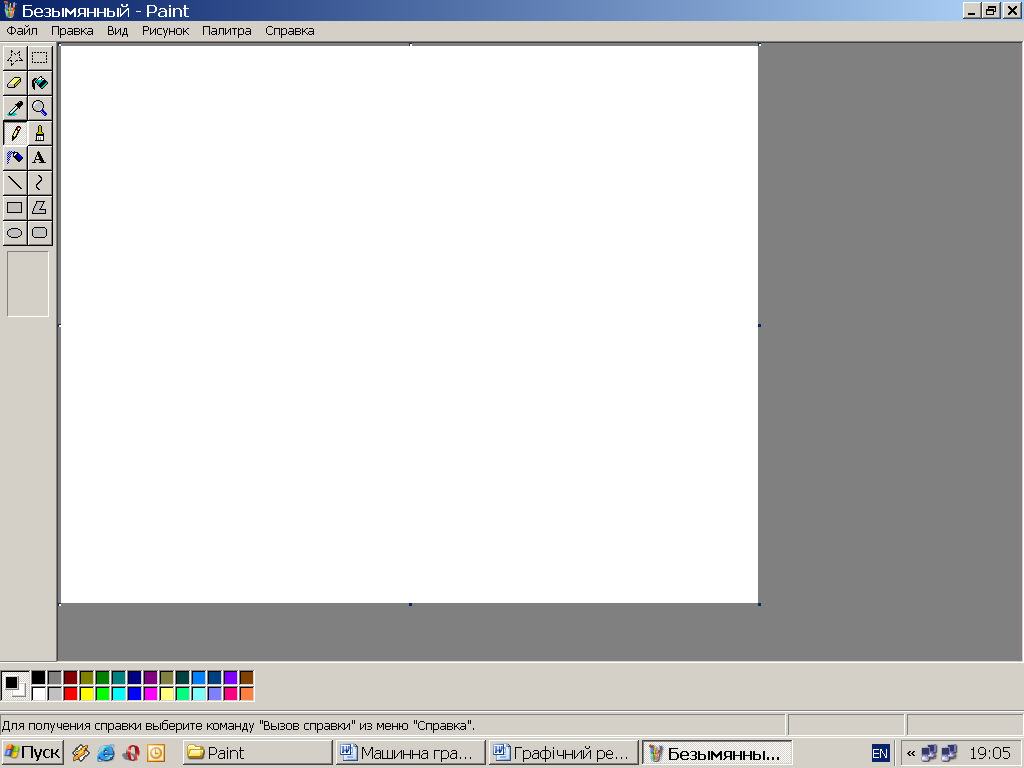1024x768 pixels.
Task: Select the purple swatch in top row
Action: pyautogui.click(x=150, y=677)
